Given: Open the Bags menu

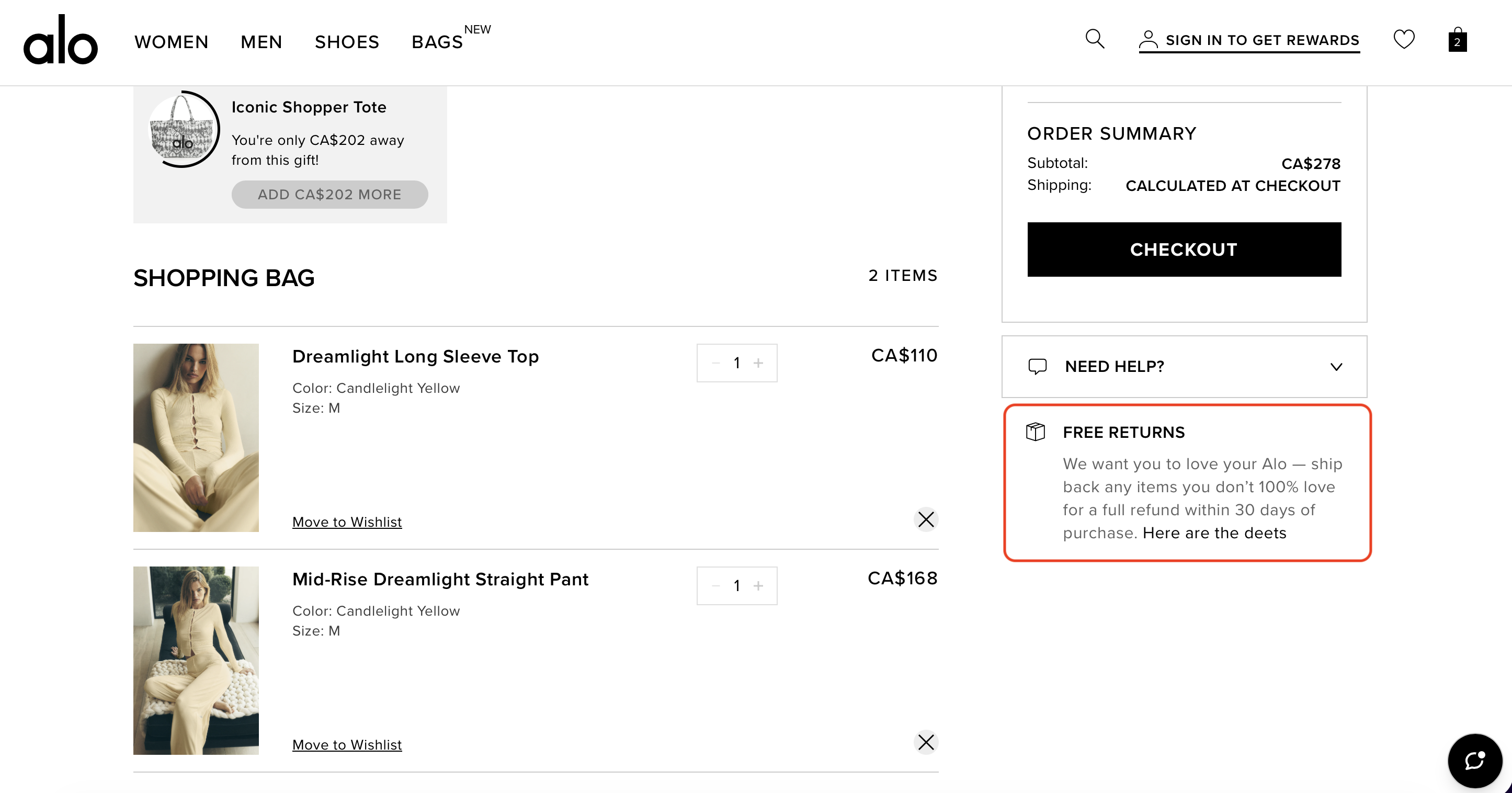Looking at the screenshot, I should 437,42.
